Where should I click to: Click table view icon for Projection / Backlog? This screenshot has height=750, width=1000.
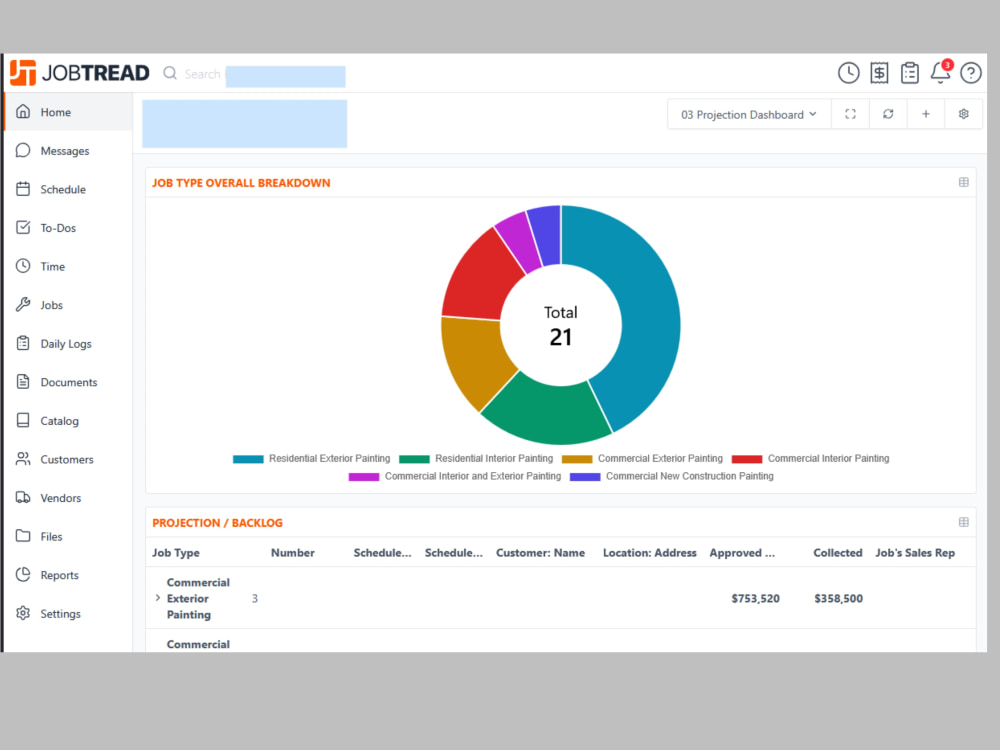[x=964, y=522]
